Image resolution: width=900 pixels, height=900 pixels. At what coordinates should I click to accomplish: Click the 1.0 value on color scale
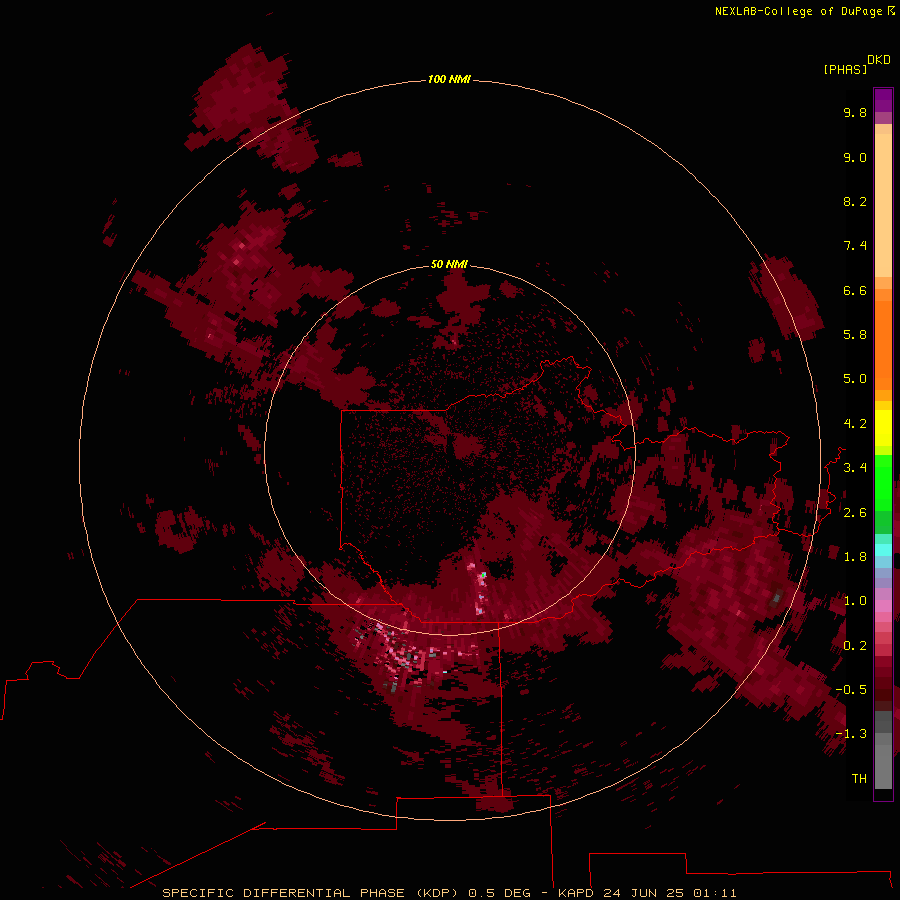click(x=855, y=601)
